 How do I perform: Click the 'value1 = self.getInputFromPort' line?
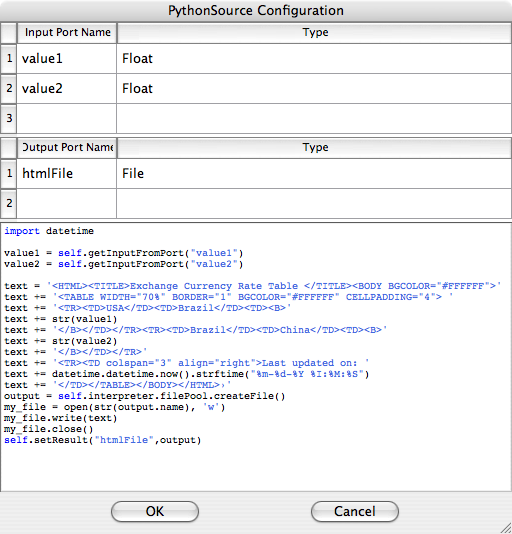[124, 253]
